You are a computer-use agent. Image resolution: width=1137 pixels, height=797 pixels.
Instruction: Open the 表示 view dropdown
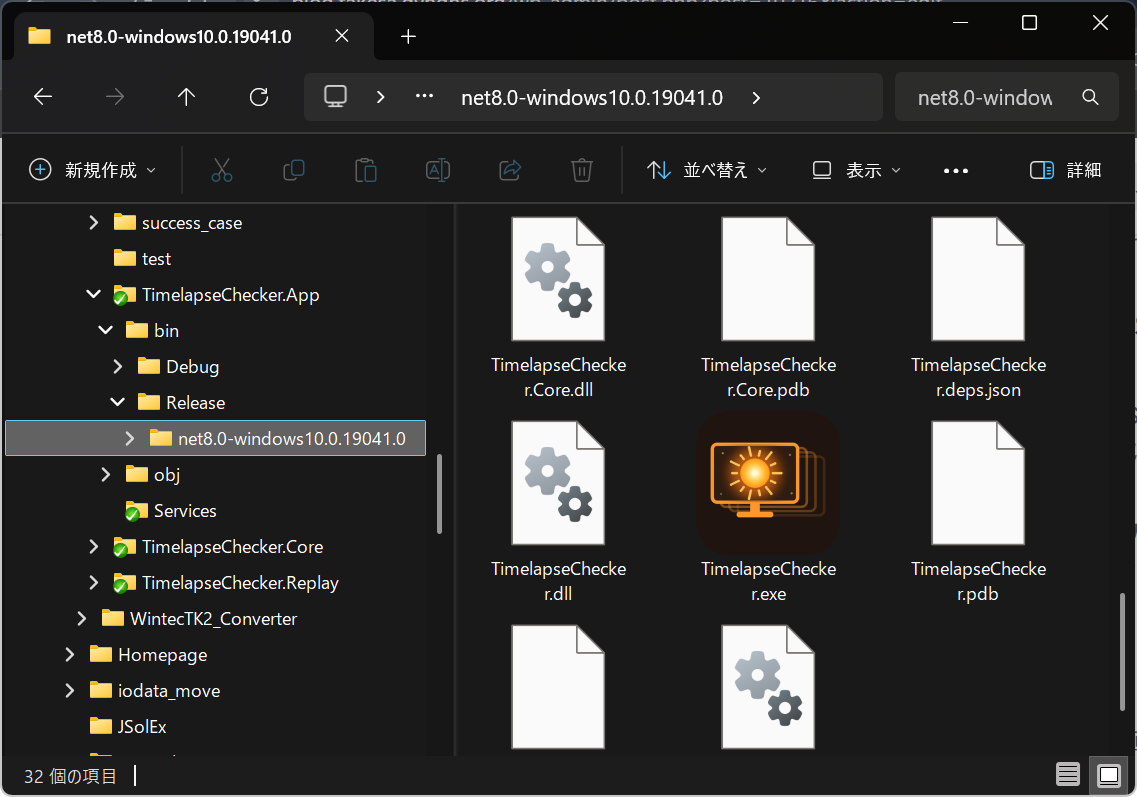[856, 170]
